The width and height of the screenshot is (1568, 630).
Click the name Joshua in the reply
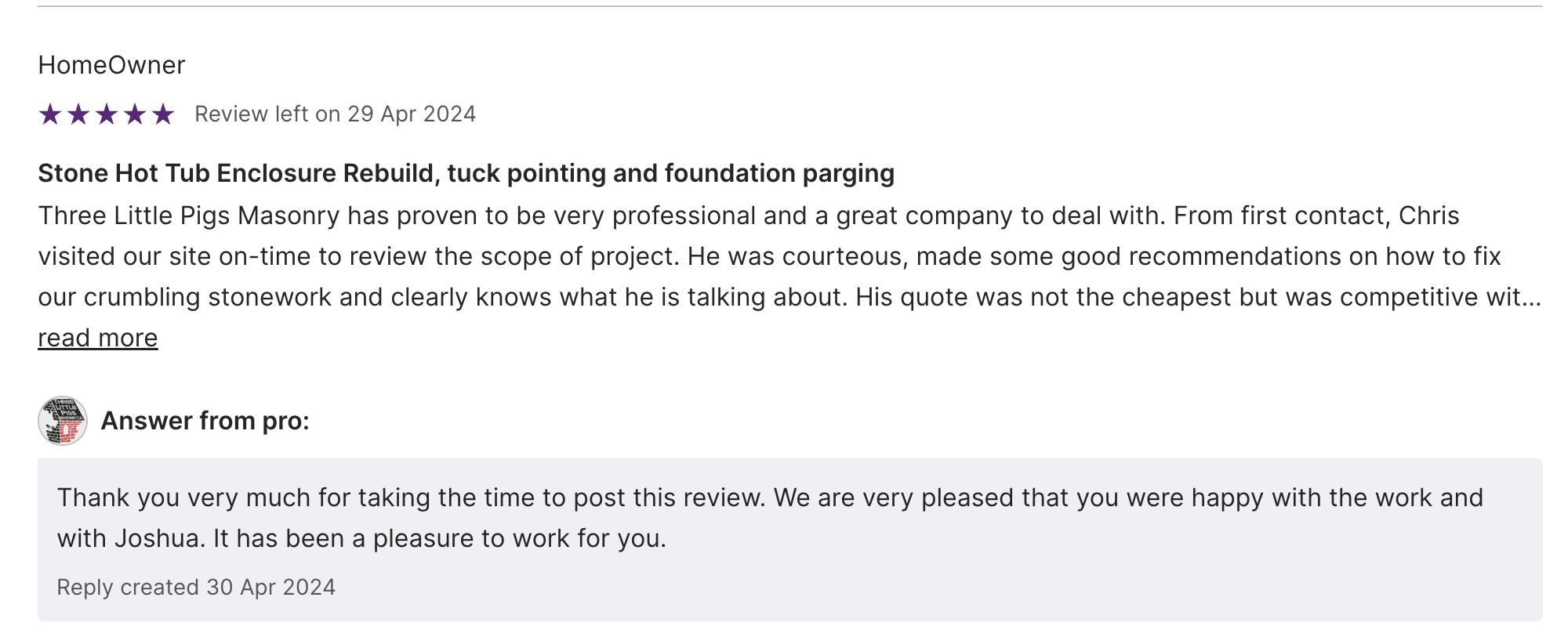pyautogui.click(x=156, y=539)
